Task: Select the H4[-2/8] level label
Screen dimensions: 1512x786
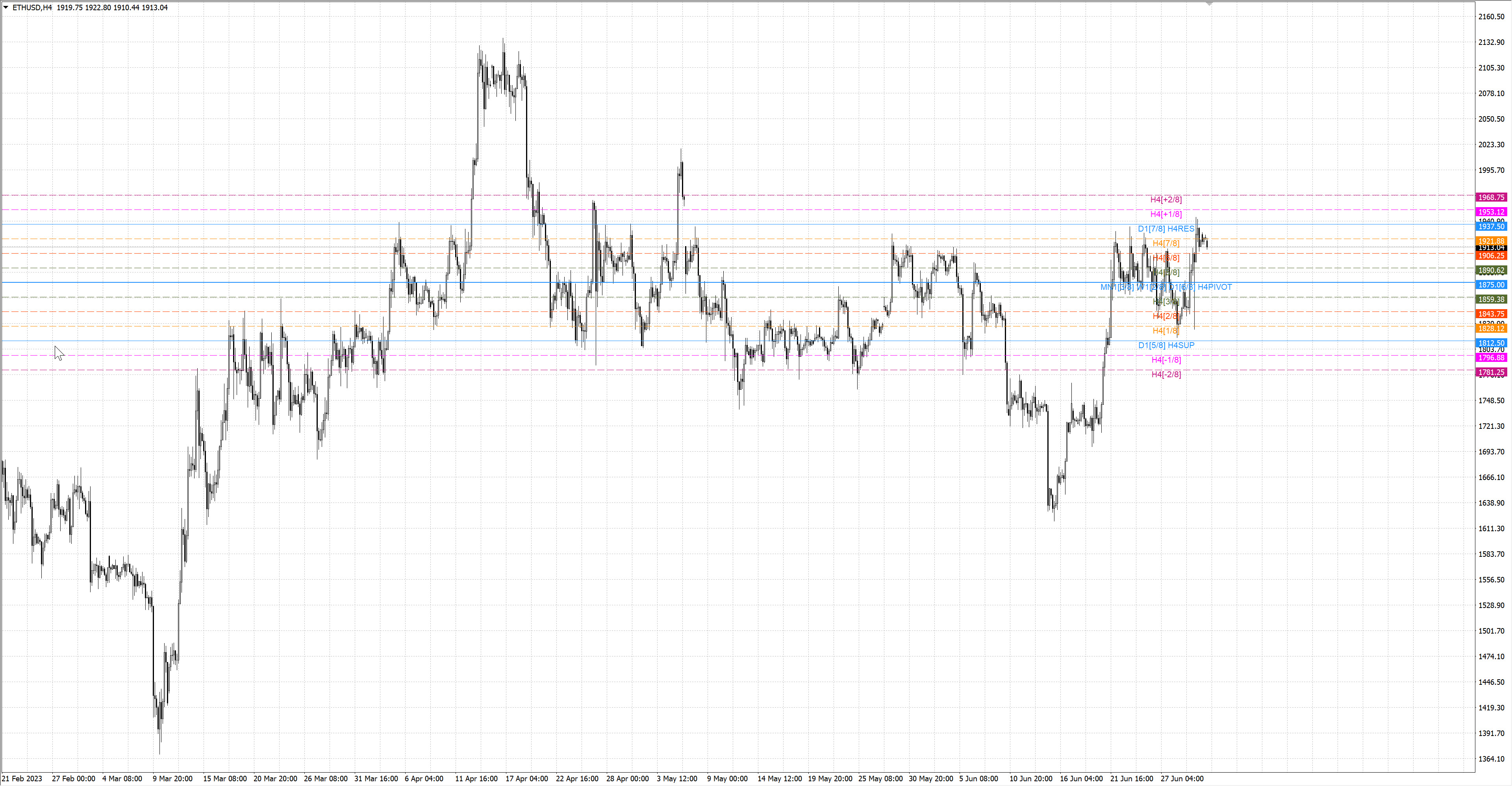Action: 1165,374
